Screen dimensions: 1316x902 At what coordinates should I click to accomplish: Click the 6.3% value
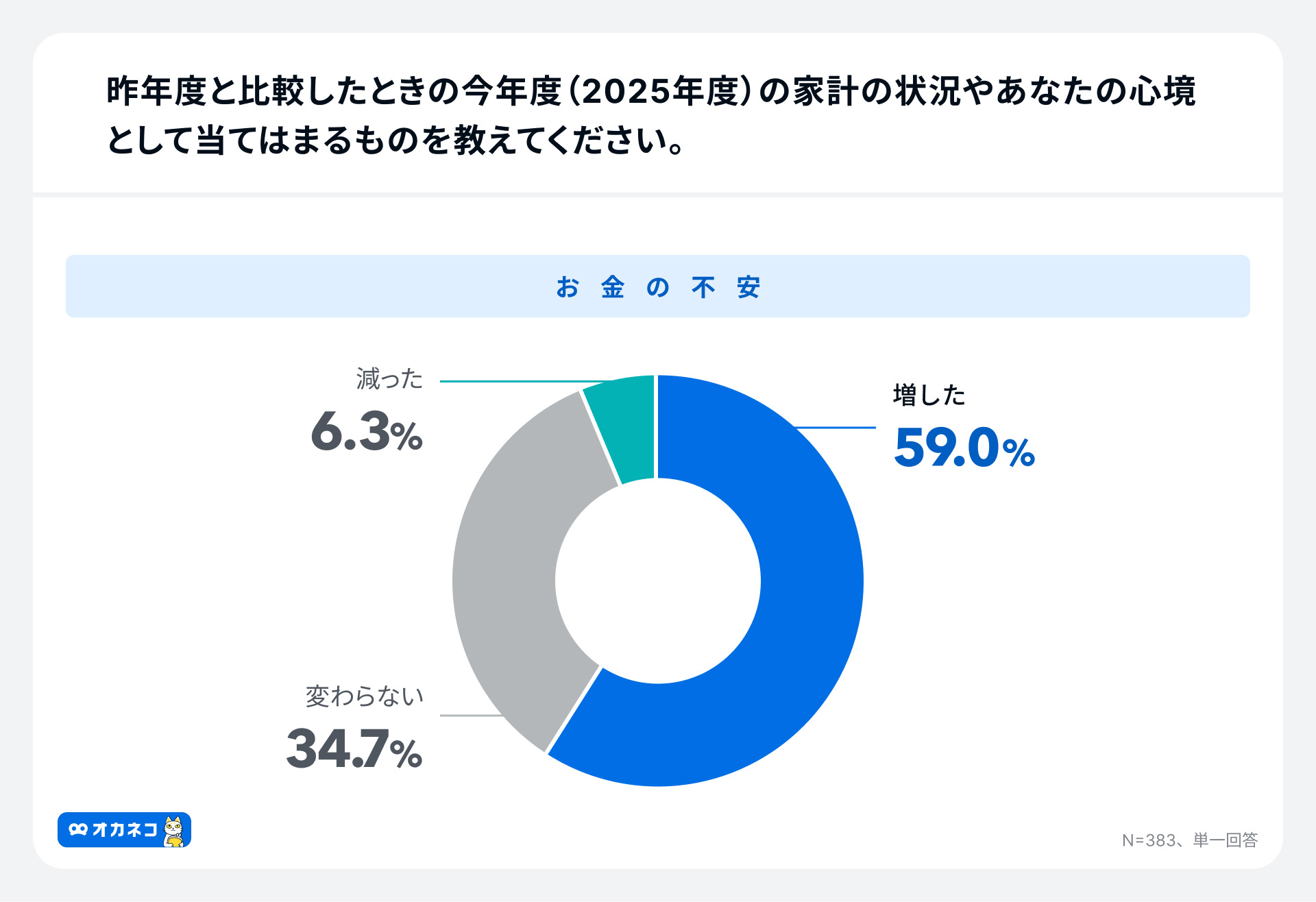tap(367, 432)
